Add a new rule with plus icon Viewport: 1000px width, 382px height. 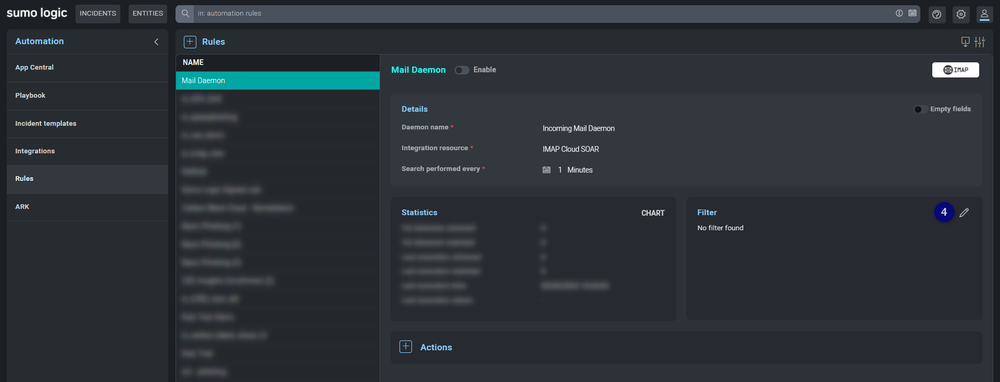pyautogui.click(x=190, y=42)
